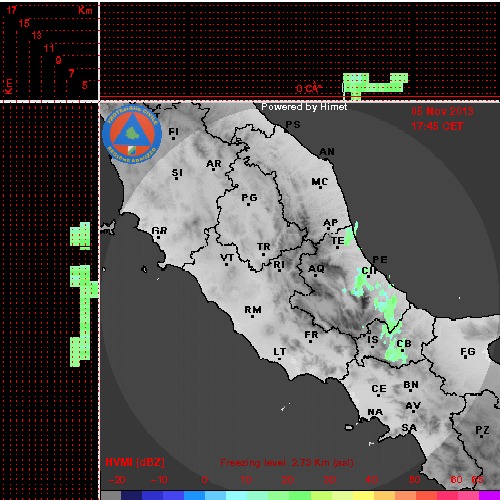
Task: Click the rotated 'Km' label on left axis
Action: point(9,87)
